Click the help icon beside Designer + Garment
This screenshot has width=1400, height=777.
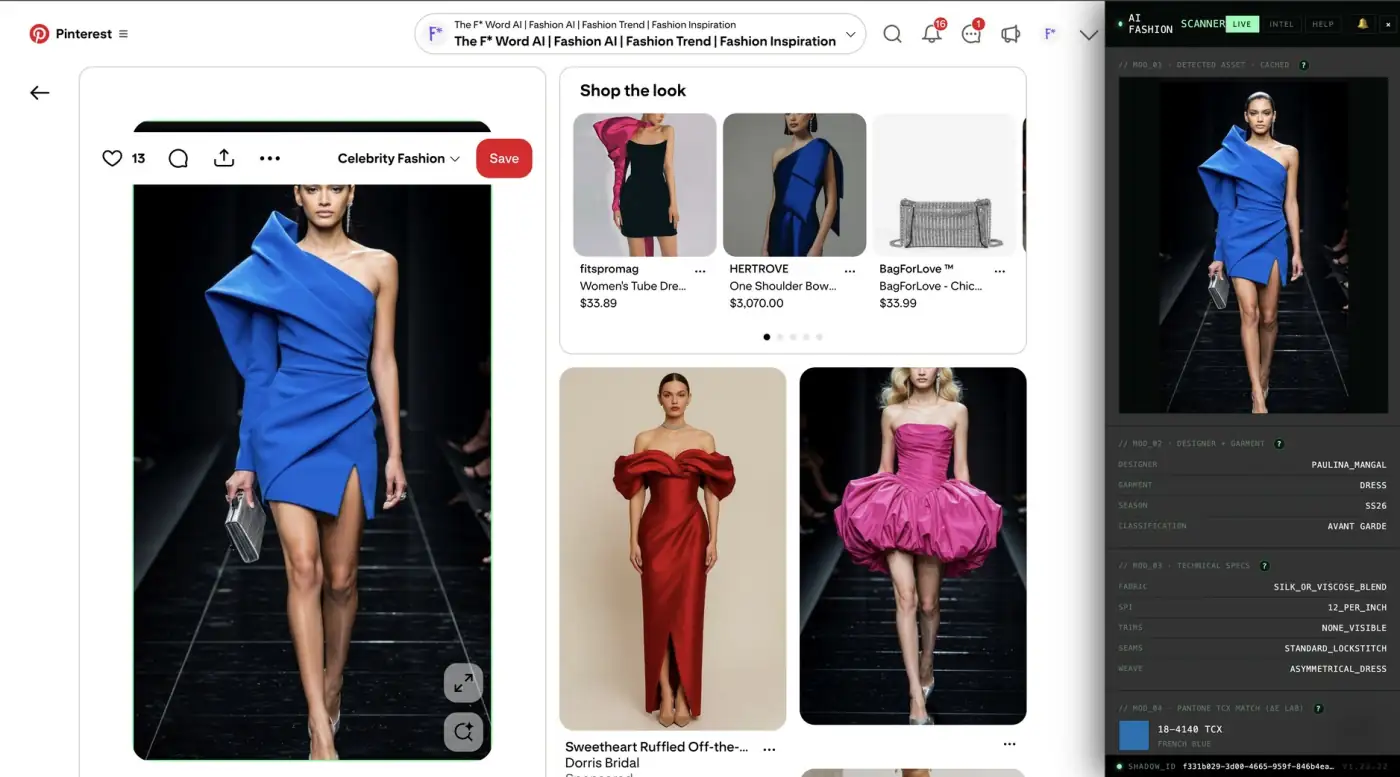(1279, 443)
